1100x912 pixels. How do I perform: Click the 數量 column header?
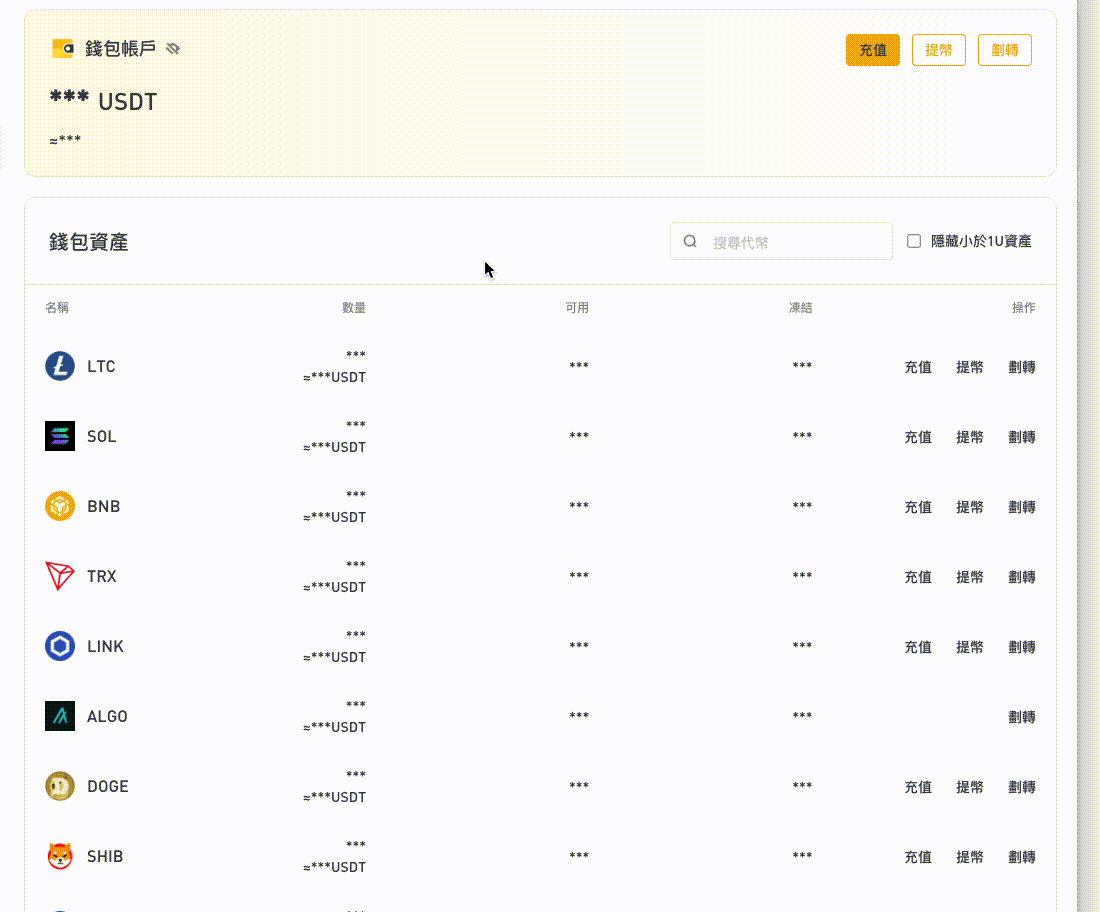click(x=354, y=307)
